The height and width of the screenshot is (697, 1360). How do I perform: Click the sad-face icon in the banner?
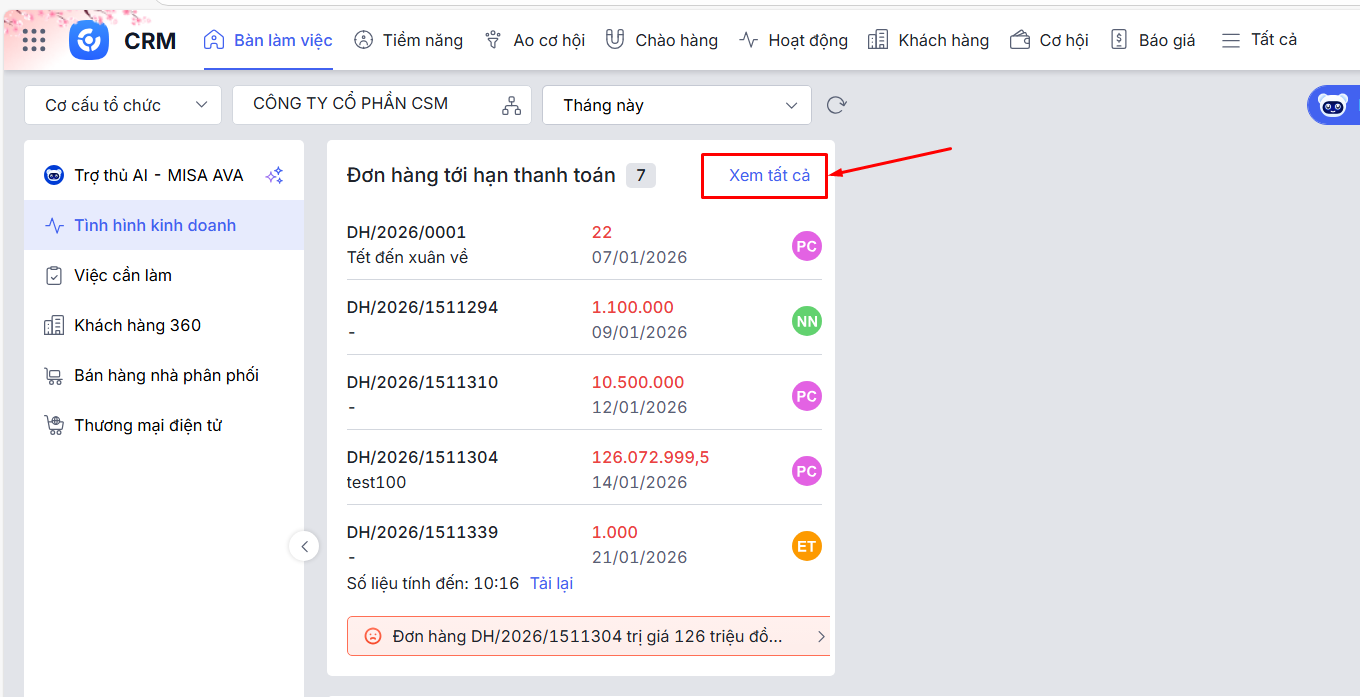pyautogui.click(x=373, y=636)
